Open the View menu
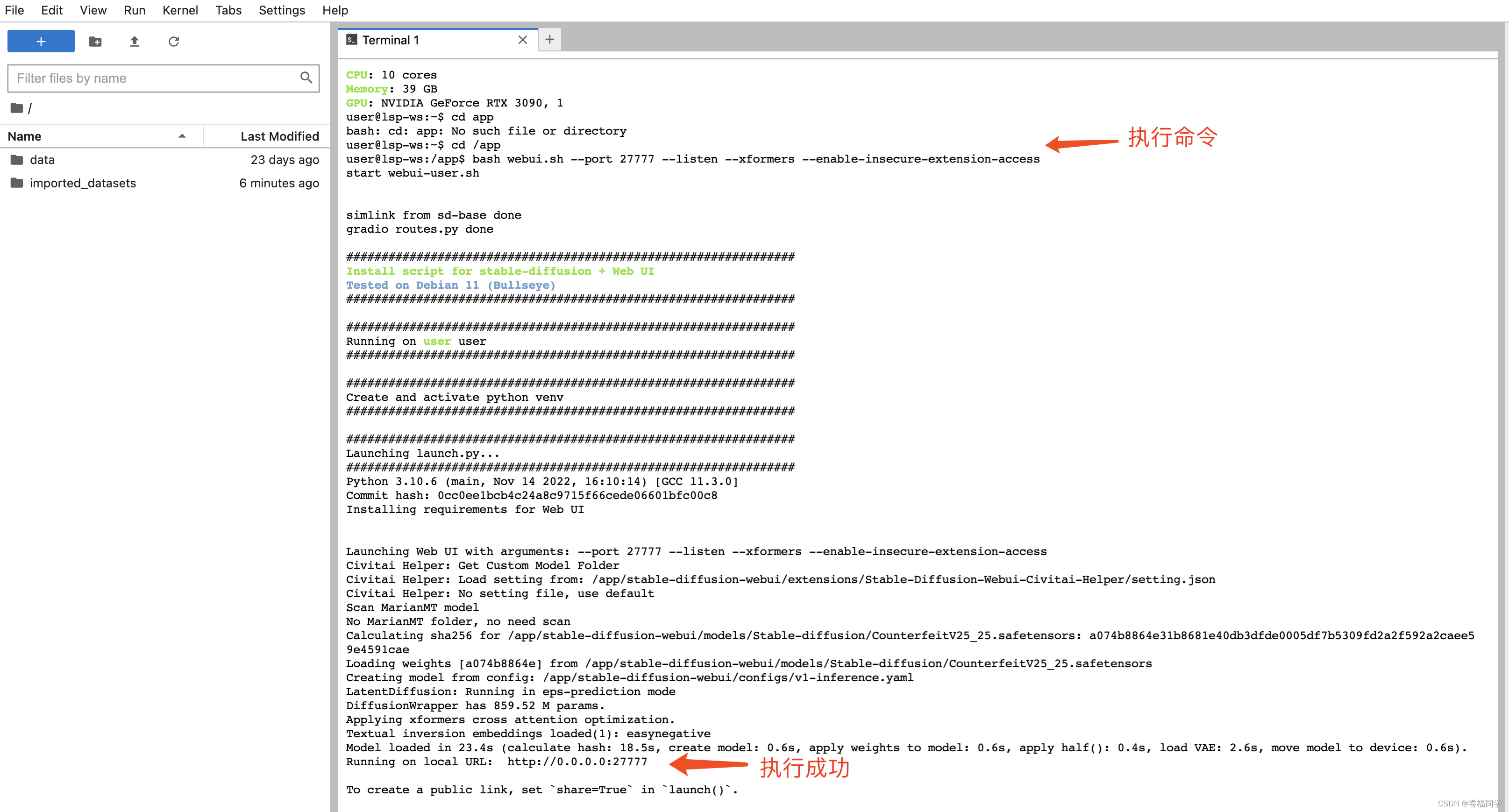This screenshot has height=812, width=1509. [x=93, y=10]
